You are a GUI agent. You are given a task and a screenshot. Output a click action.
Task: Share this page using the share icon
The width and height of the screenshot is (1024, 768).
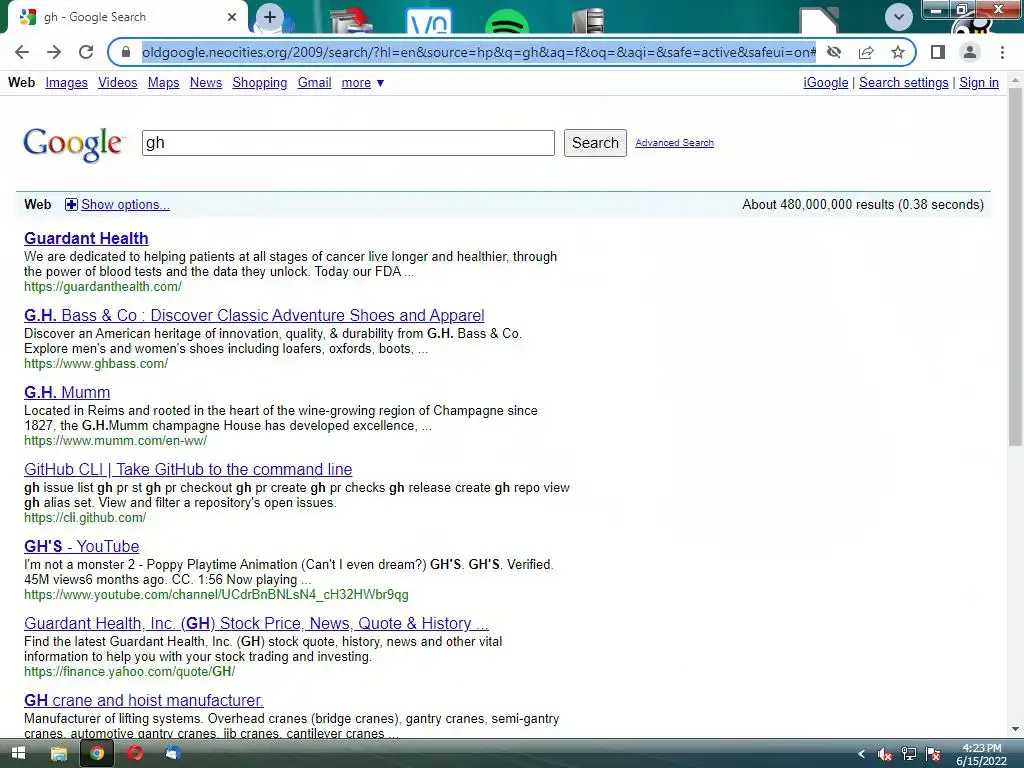pos(866,52)
